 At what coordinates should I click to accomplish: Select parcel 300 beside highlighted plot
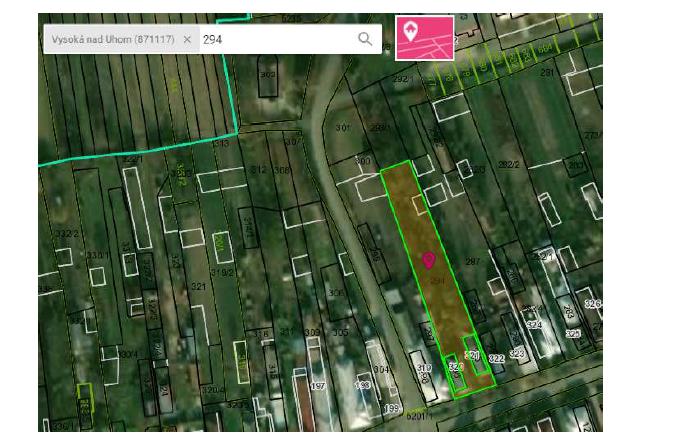(x=362, y=161)
